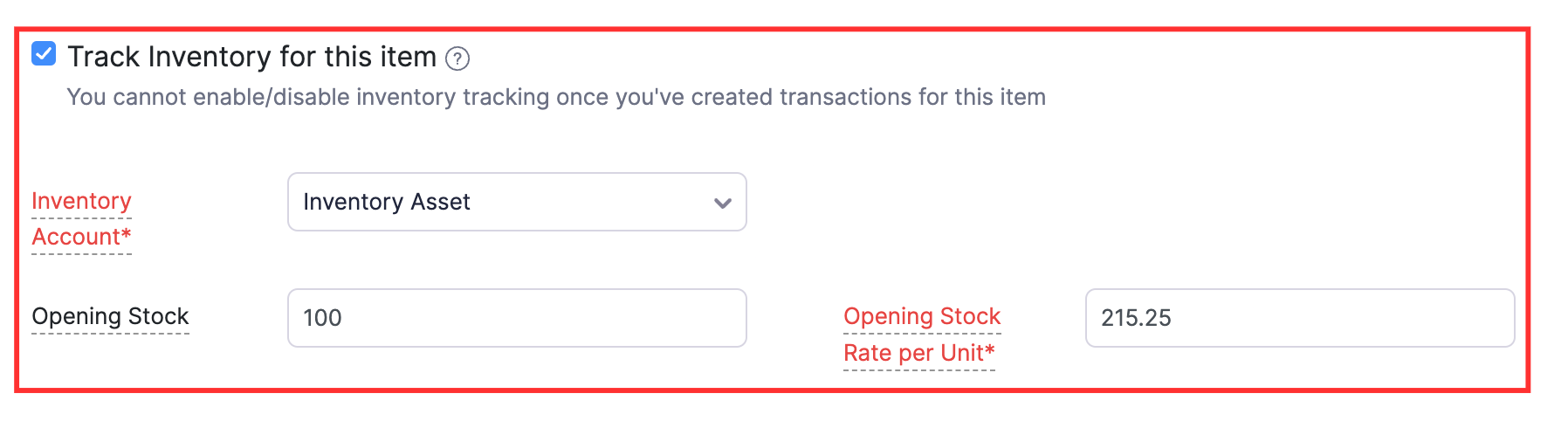Uncheck the Track Inventory checkbox
The height and width of the screenshot is (435, 1568).
pos(44,54)
